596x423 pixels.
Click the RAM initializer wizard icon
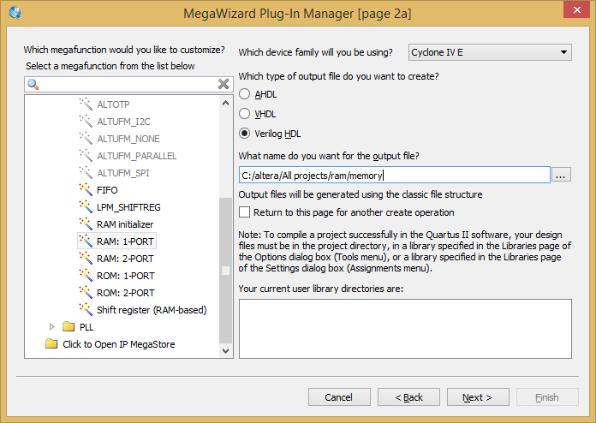coord(86,223)
